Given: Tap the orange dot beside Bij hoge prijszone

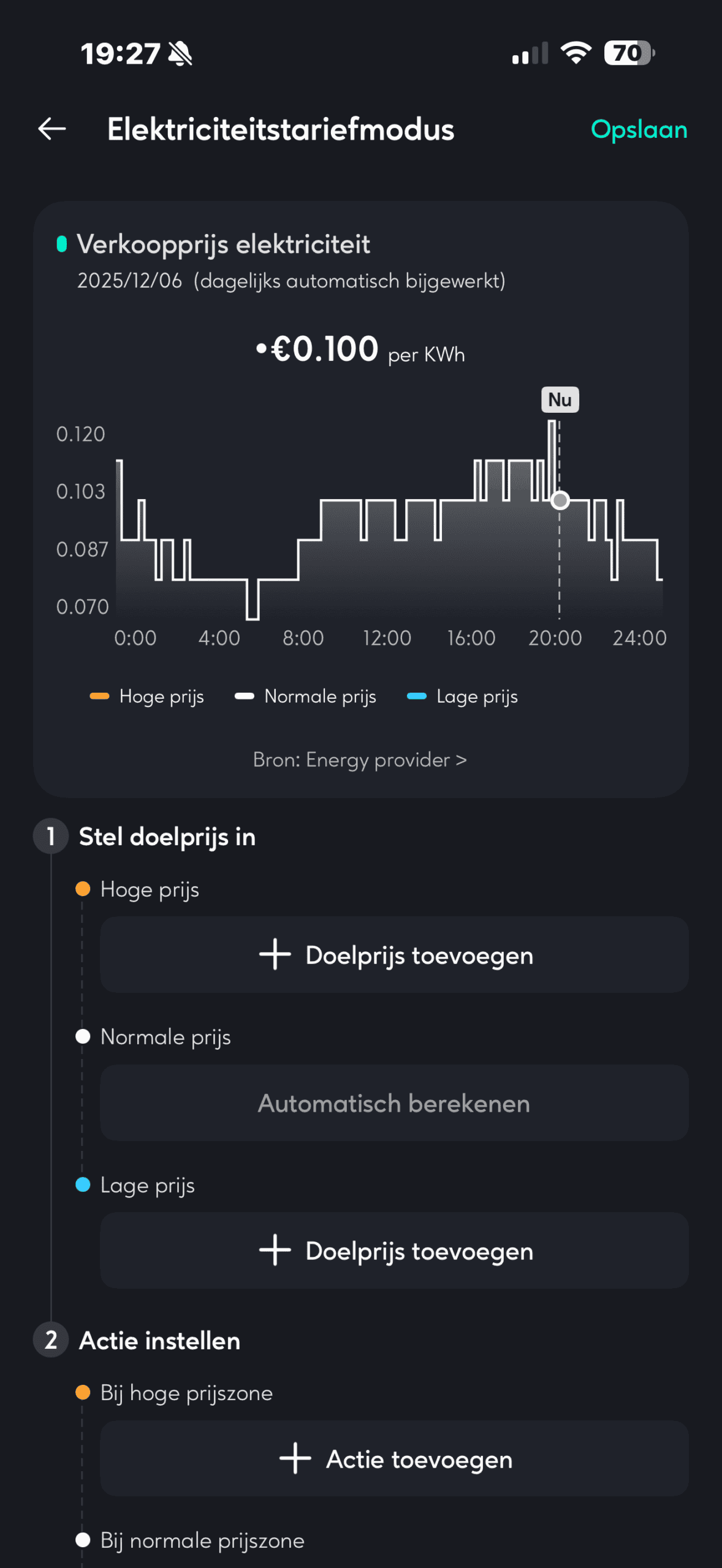Looking at the screenshot, I should click(83, 1393).
